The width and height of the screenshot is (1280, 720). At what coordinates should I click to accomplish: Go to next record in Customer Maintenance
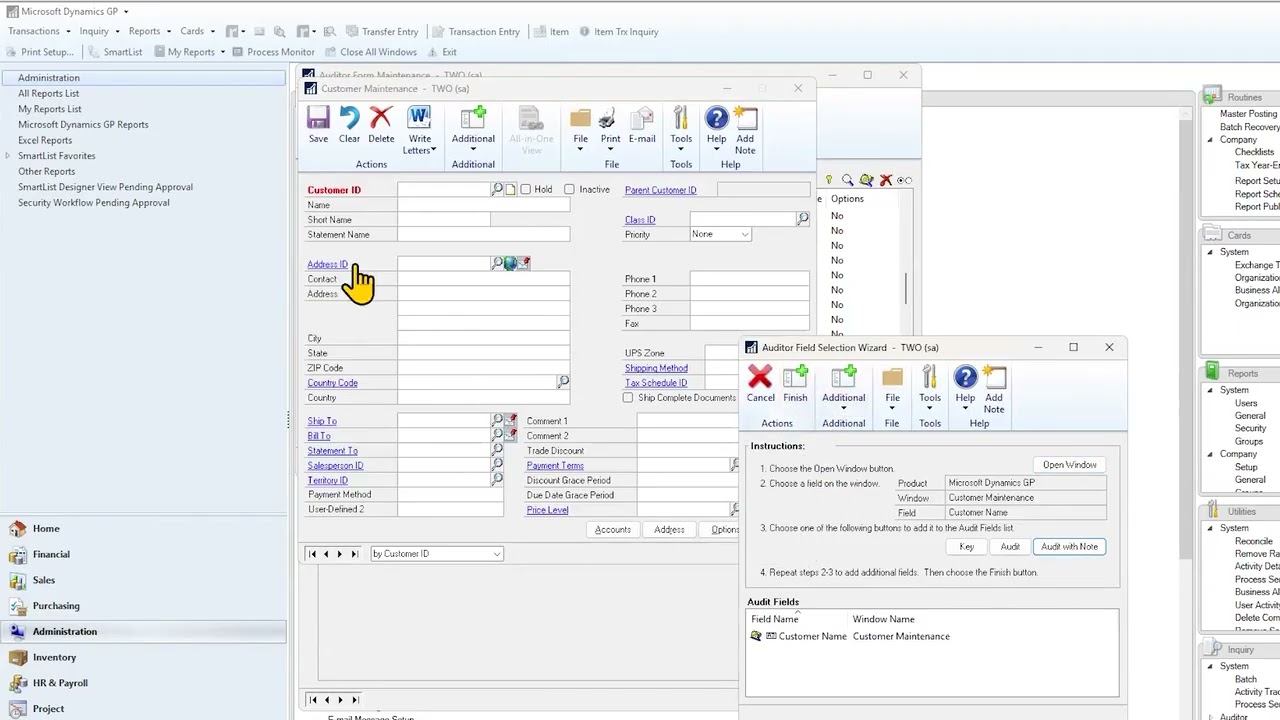(339, 554)
